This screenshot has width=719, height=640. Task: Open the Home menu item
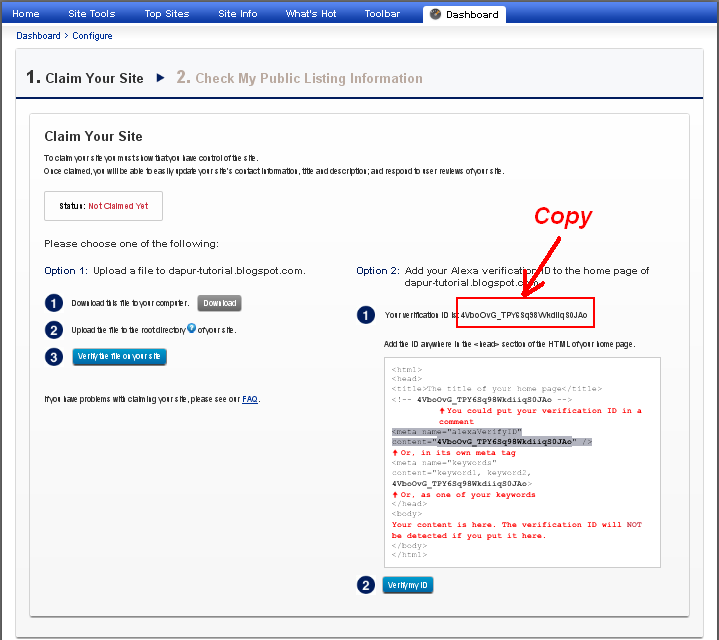tap(26, 14)
